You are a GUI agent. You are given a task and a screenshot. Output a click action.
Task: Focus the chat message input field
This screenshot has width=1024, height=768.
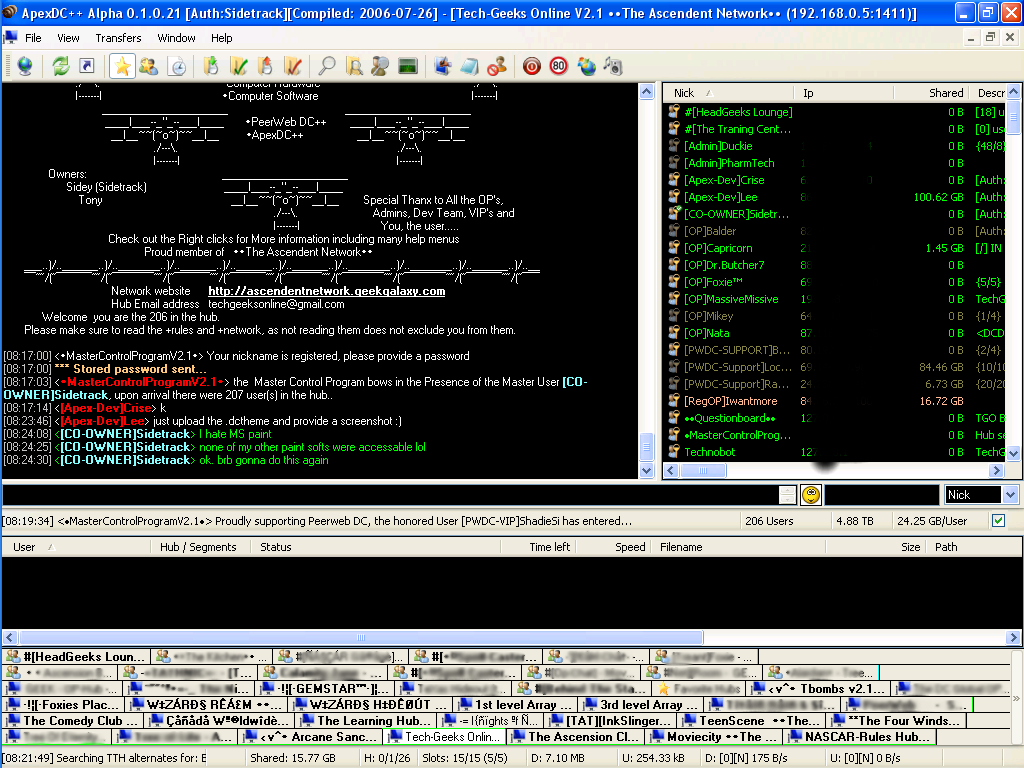(x=390, y=494)
